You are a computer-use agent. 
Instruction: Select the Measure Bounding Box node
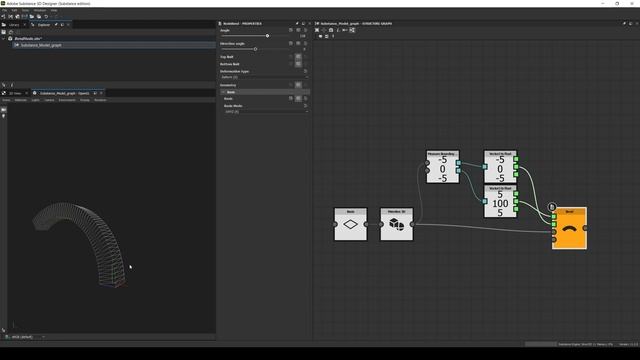(443, 167)
